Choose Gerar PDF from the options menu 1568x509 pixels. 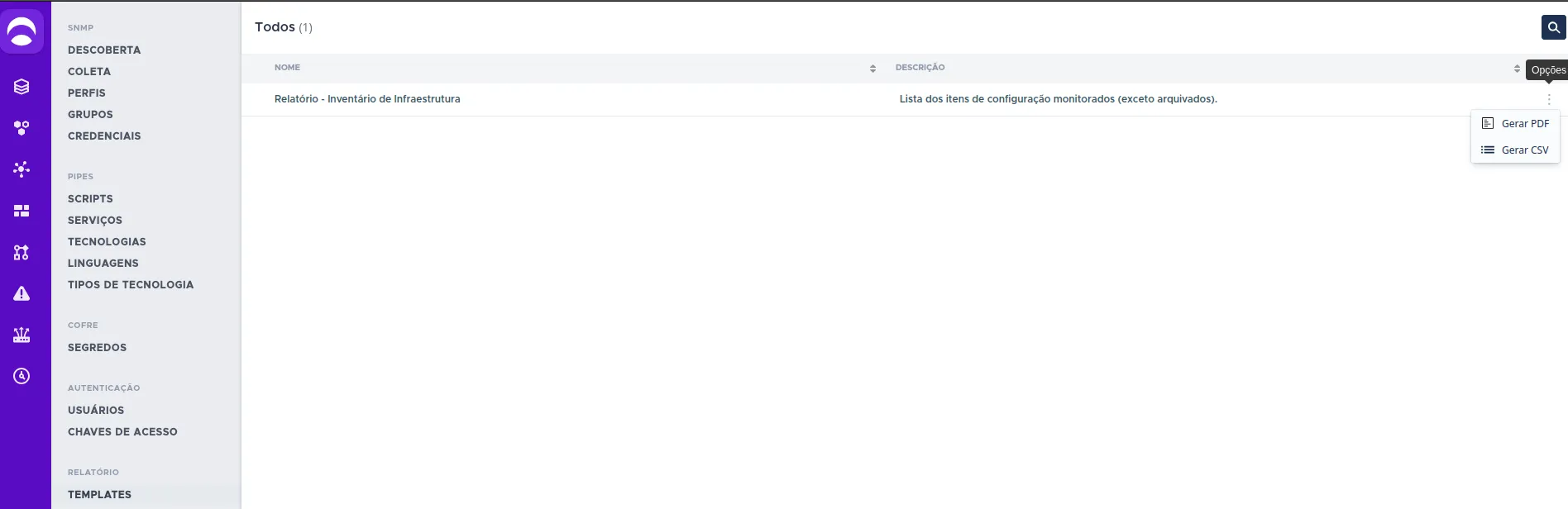click(1515, 124)
